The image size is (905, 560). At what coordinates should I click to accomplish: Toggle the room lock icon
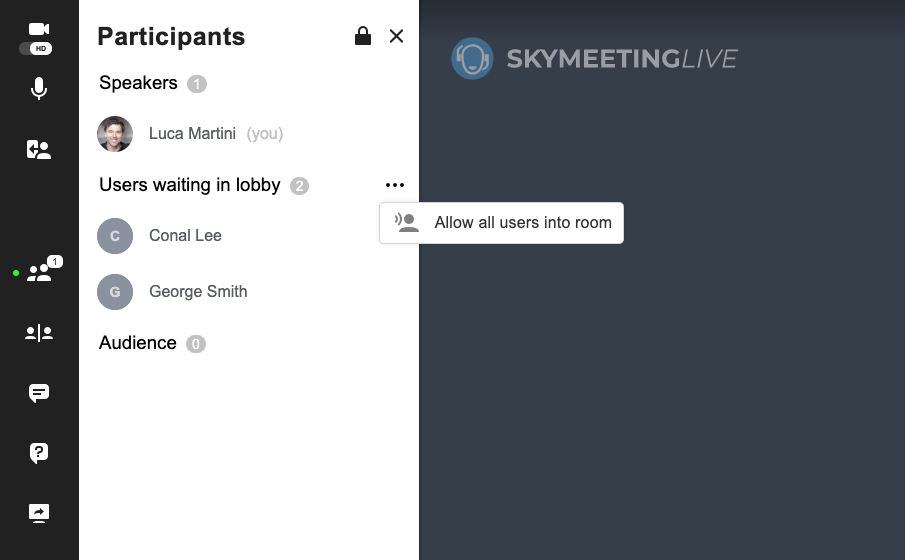[x=363, y=36]
